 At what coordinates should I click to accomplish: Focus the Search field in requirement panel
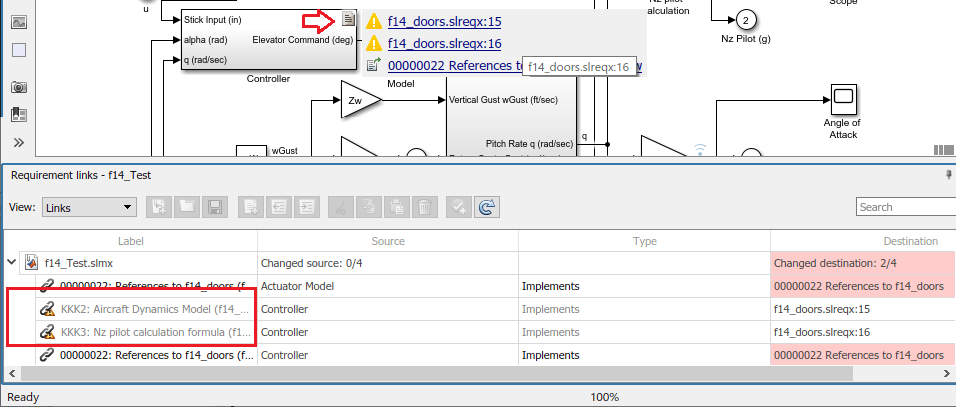(x=906, y=207)
